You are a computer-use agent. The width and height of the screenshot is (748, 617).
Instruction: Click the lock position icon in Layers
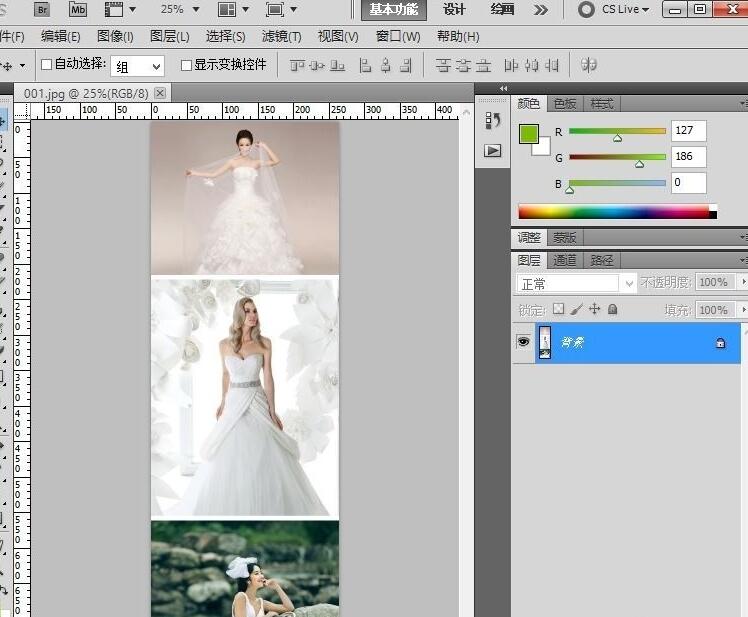pos(594,310)
